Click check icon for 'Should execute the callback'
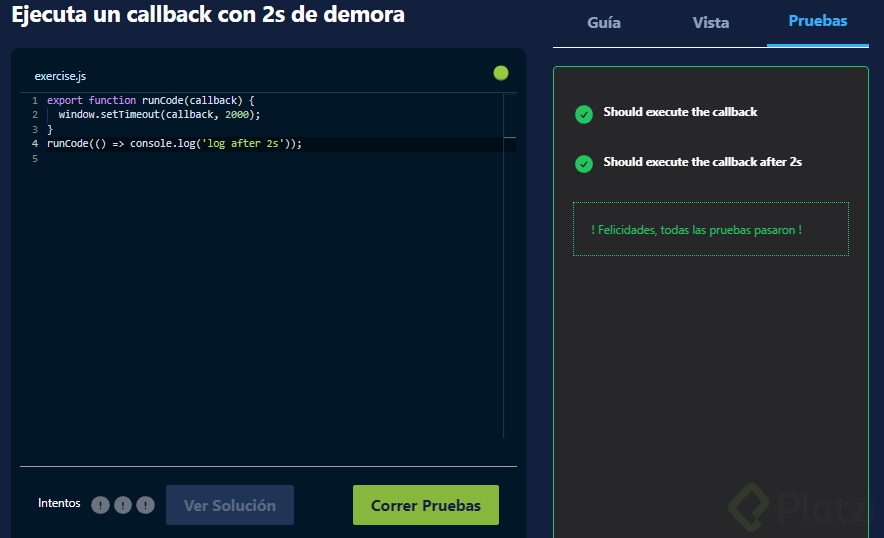Image resolution: width=884 pixels, height=538 pixels. pyautogui.click(x=584, y=114)
